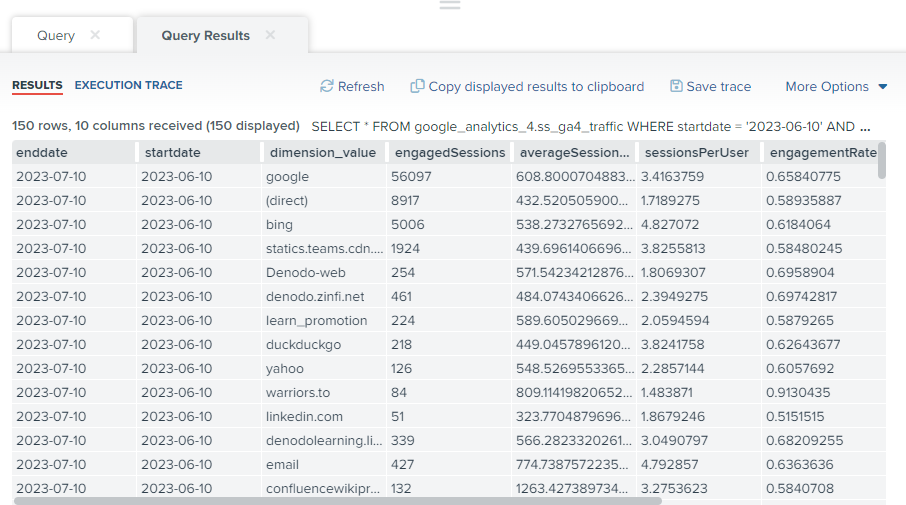The height and width of the screenshot is (505, 906).
Task: Click the '150 rows, 10 columns received' text
Action: coord(156,126)
